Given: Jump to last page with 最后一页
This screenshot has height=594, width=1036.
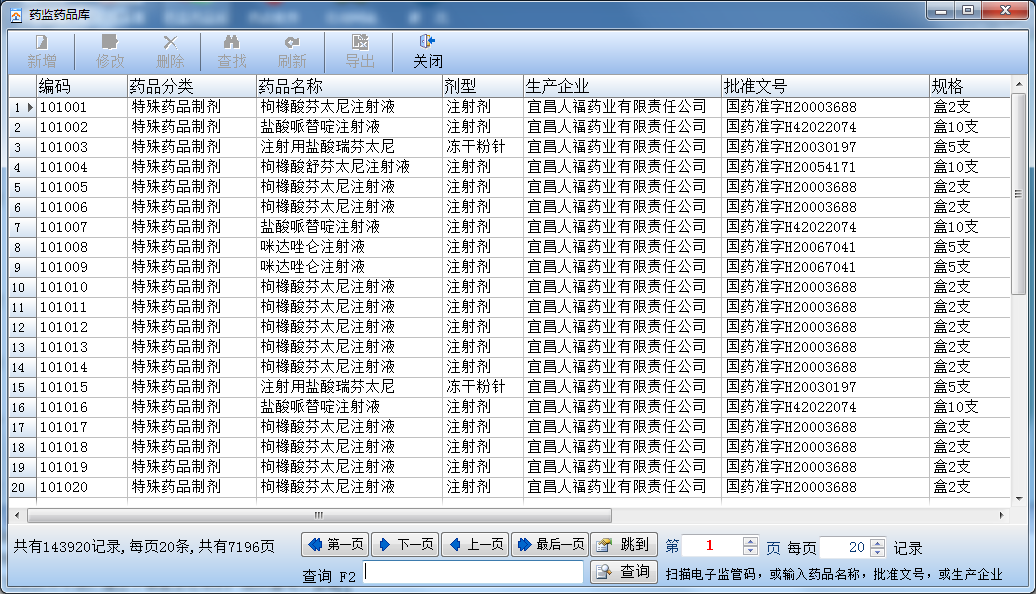Looking at the screenshot, I should point(550,544).
